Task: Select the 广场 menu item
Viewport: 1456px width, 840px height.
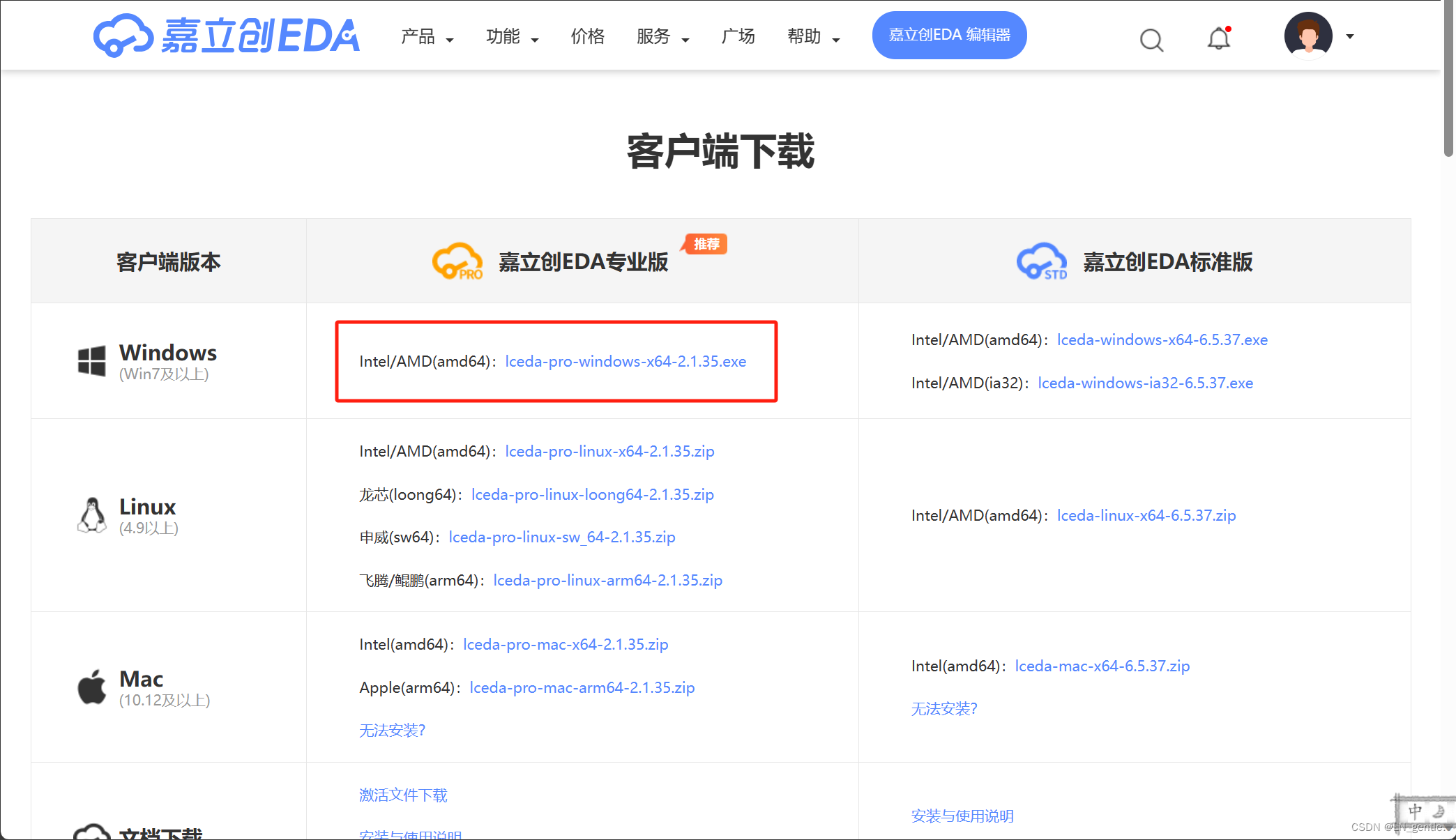Action: [x=738, y=37]
